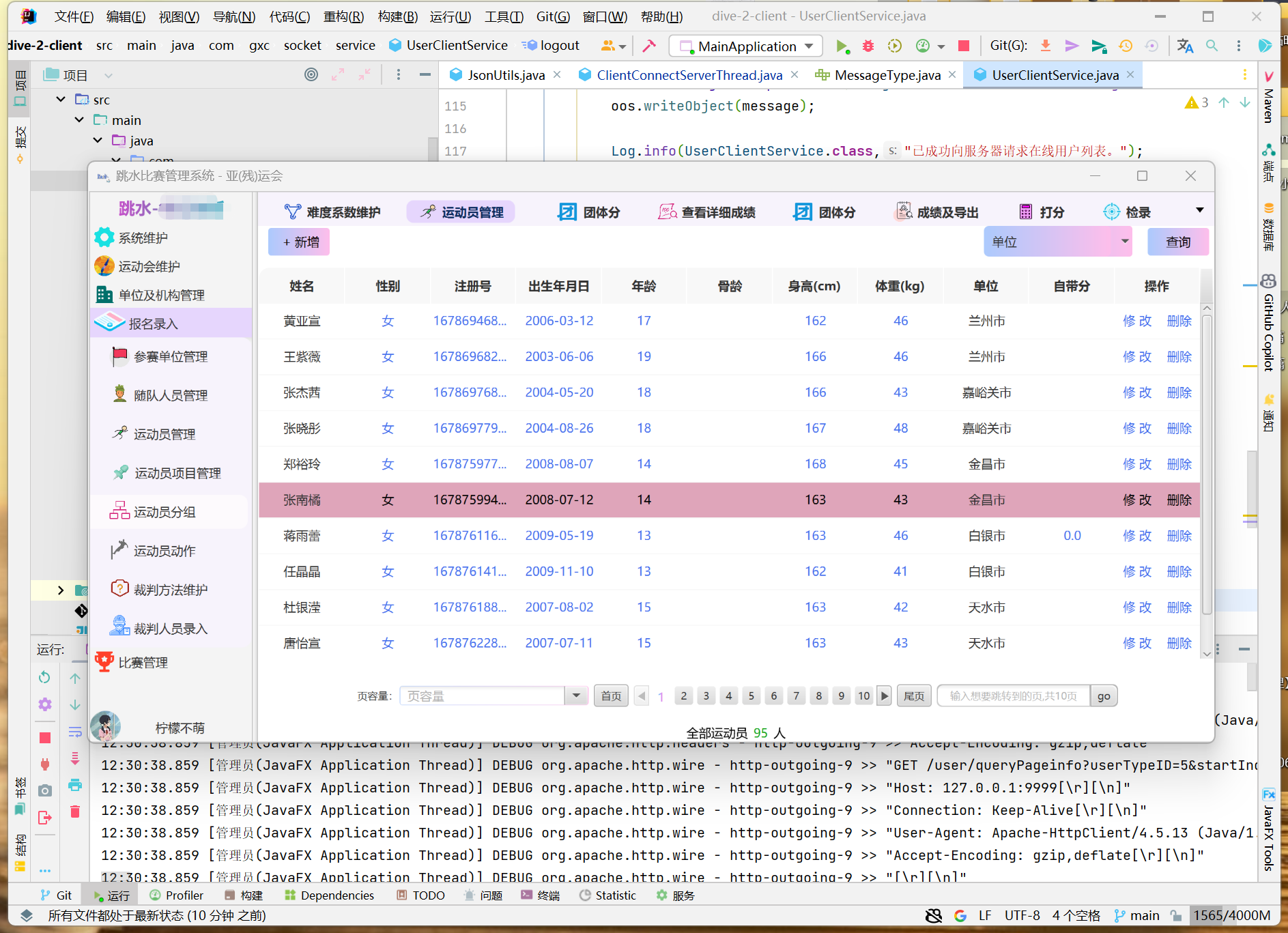Select opened file target icon in project panel
Image resolution: width=1288 pixels, height=933 pixels.
click(311, 75)
